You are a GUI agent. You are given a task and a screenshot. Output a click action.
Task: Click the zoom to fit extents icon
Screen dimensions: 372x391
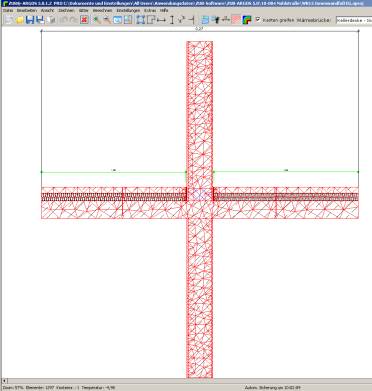pos(141,20)
